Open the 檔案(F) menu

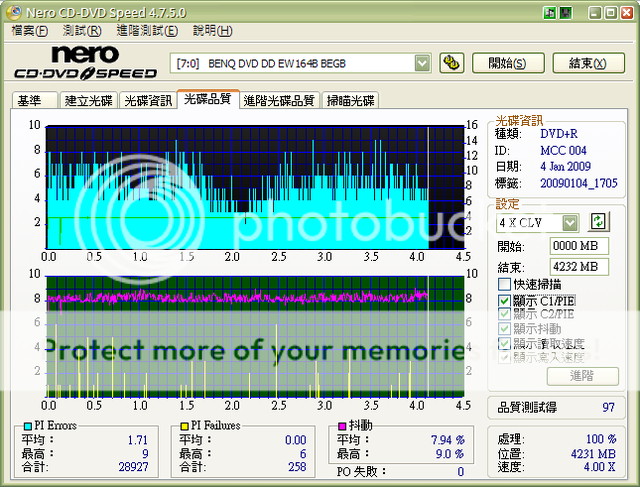coord(29,31)
